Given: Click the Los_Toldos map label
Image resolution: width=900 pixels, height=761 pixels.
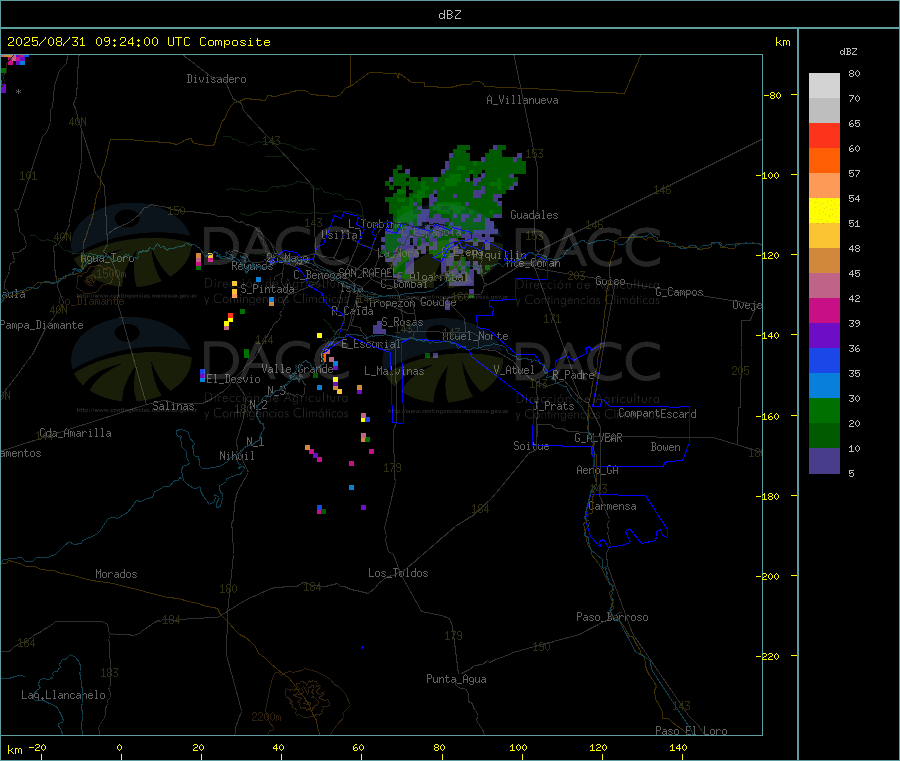Looking at the screenshot, I should tap(398, 573).
